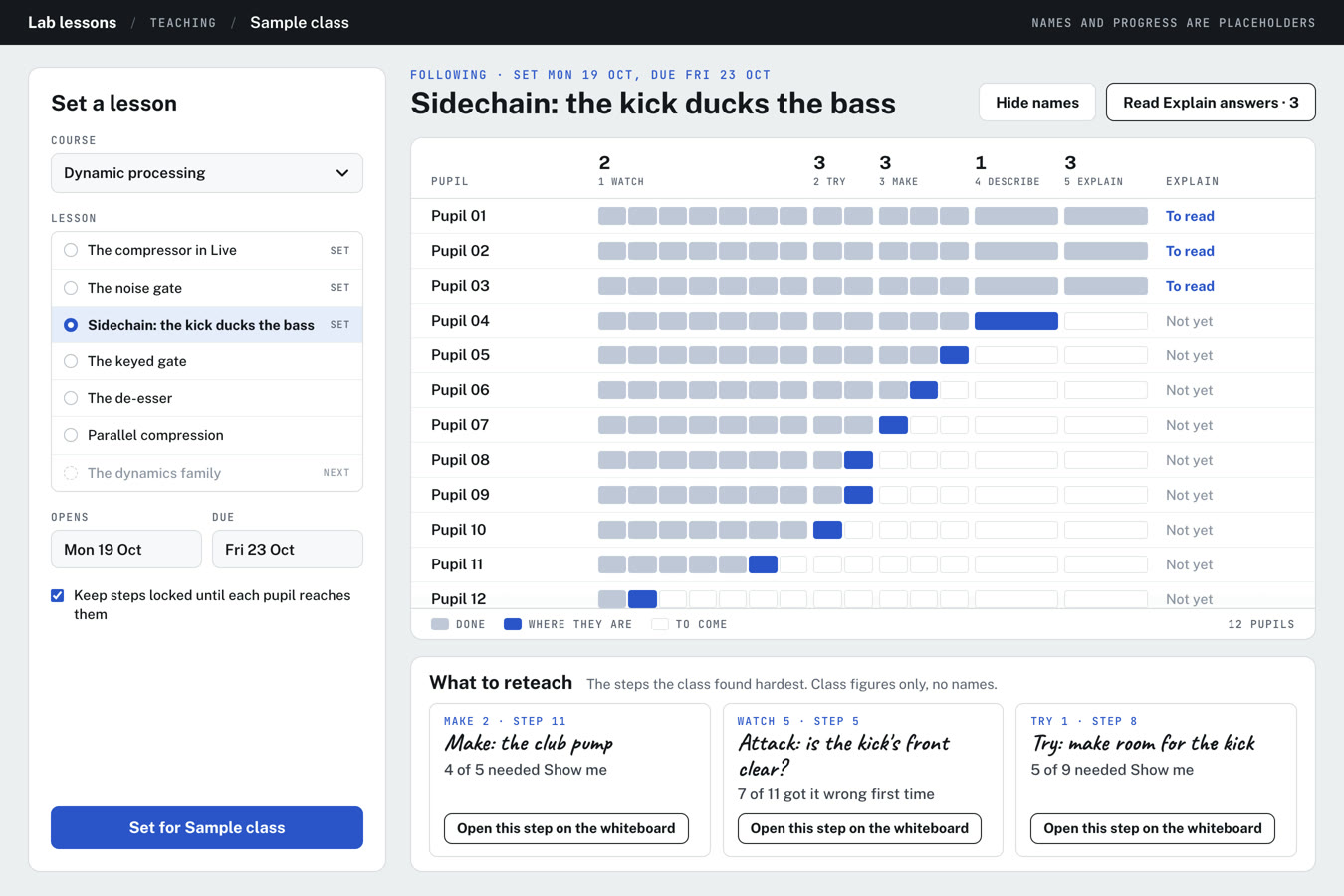Click the What to reteach heading
This screenshot has width=1344, height=896.
click(501, 682)
